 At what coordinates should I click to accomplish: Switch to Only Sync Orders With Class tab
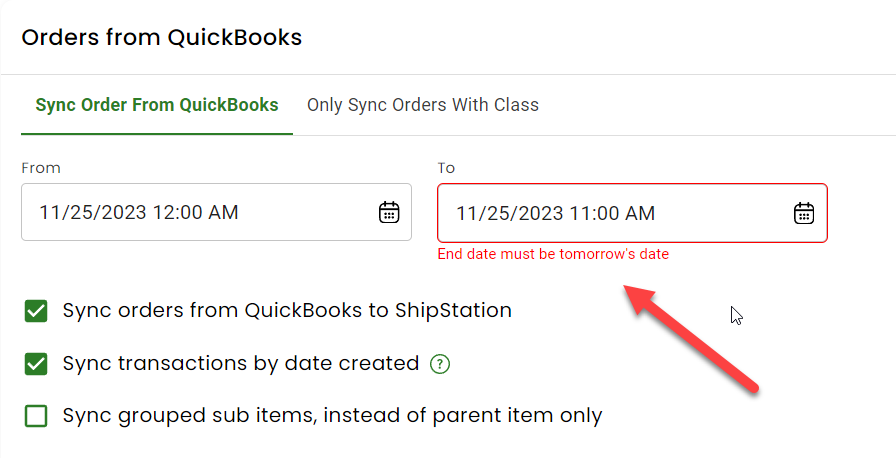423,105
